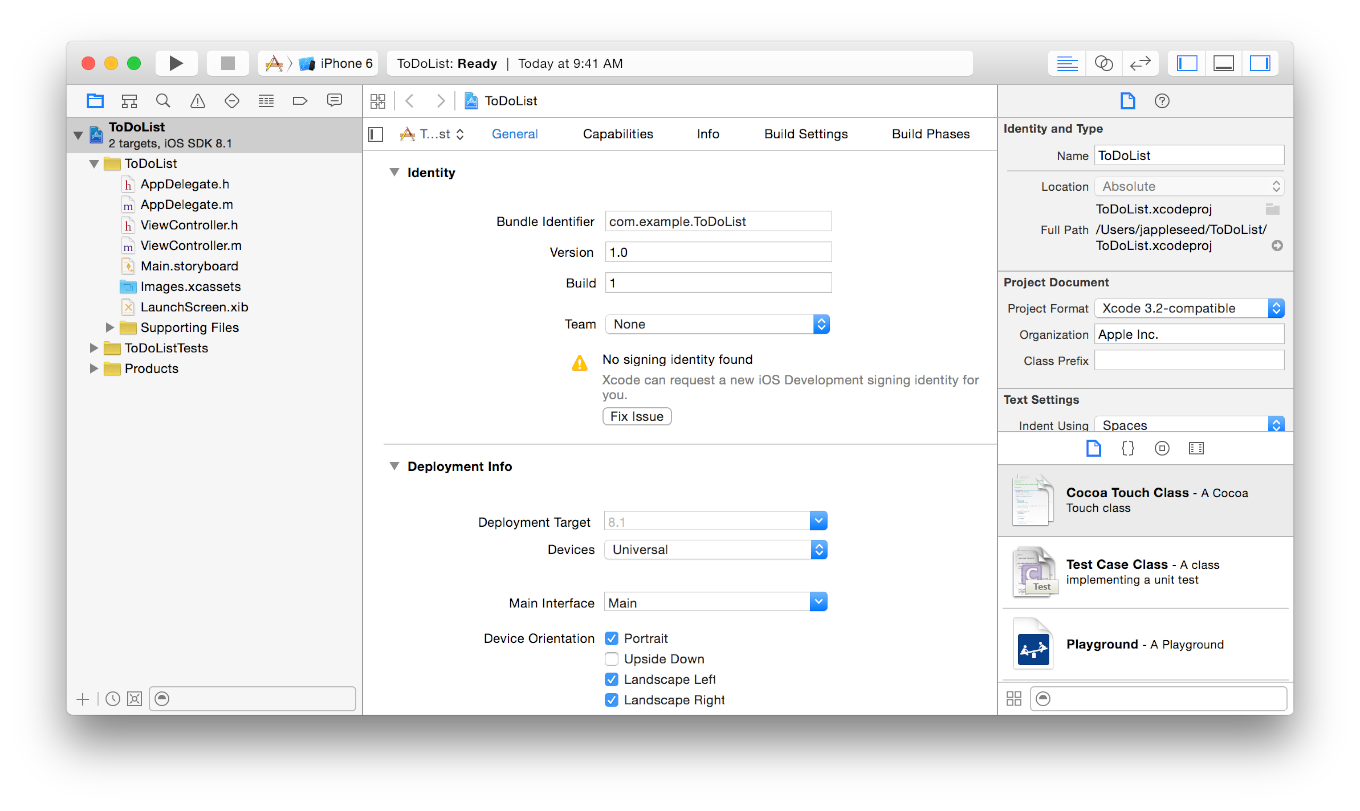Open the Capabilities tab
Image resolution: width=1360 pixels, height=811 pixels.
(618, 134)
